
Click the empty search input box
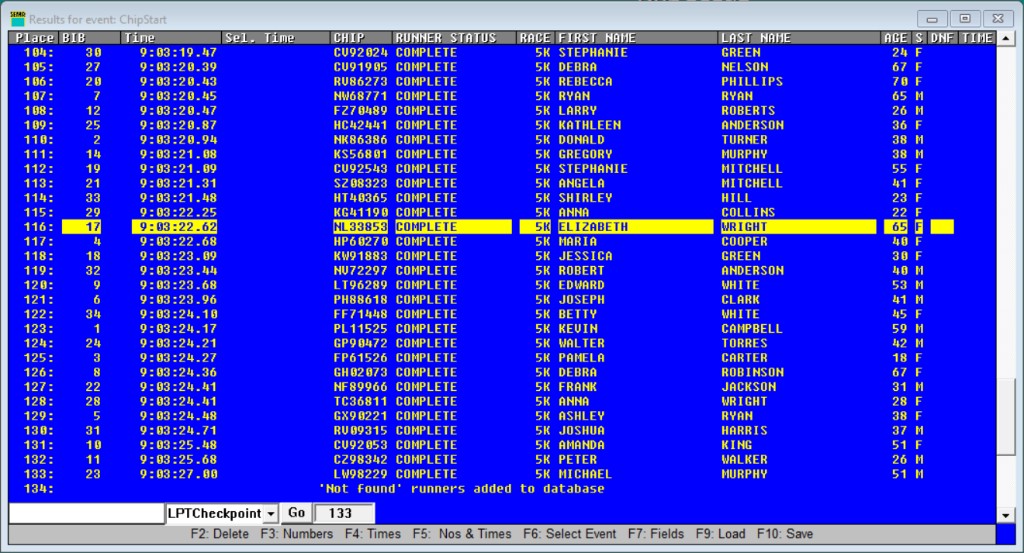[86, 513]
